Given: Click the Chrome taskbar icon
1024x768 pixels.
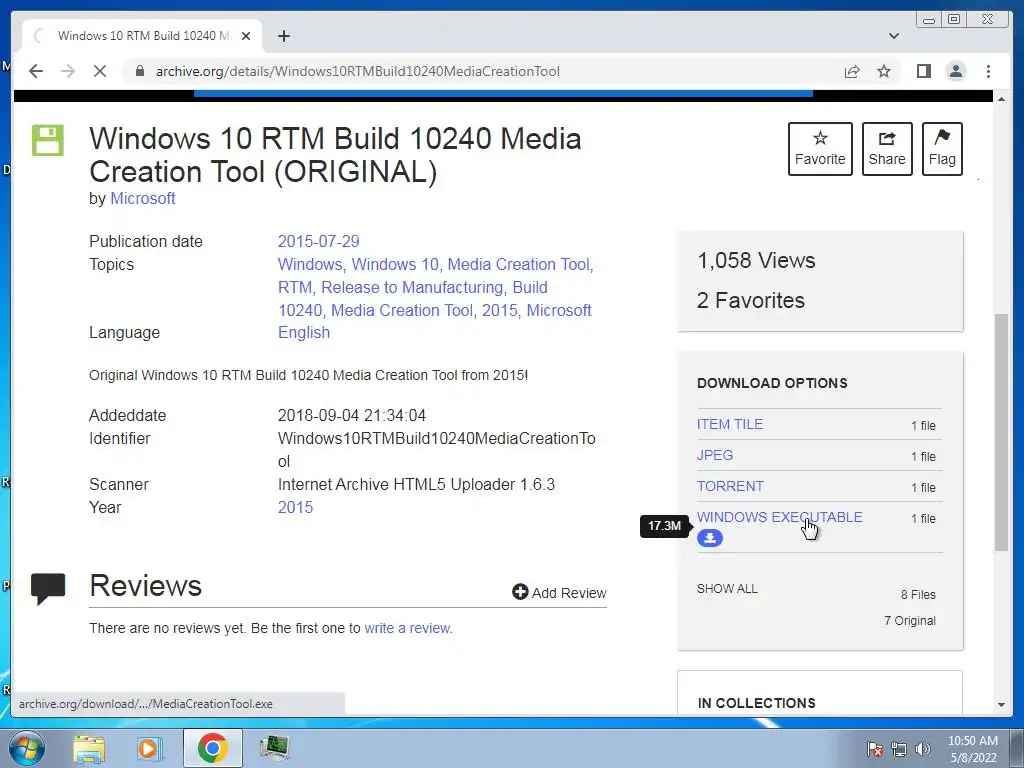Looking at the screenshot, I should pos(212,748).
